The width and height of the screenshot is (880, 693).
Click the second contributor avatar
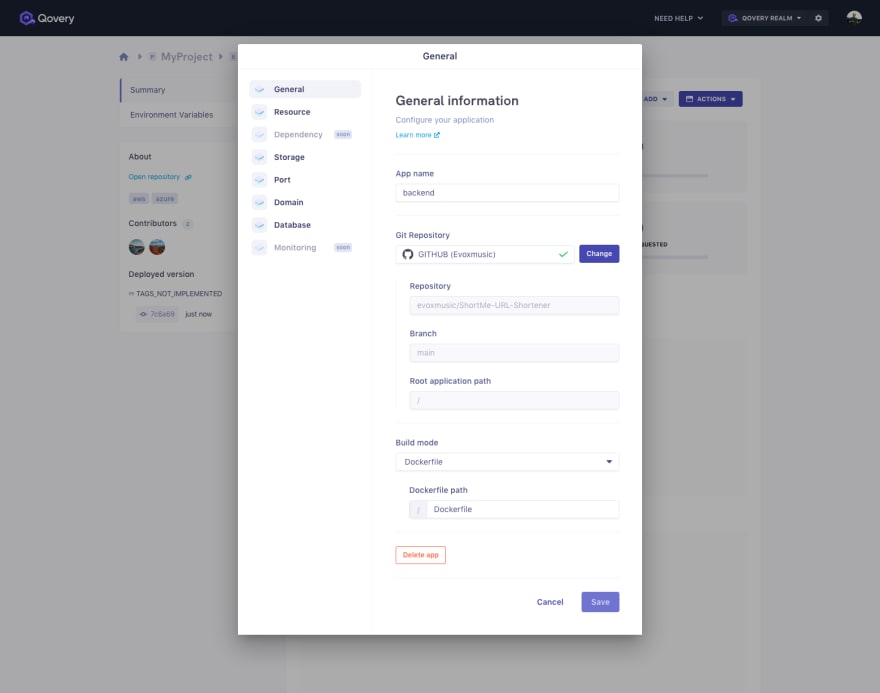pos(157,247)
